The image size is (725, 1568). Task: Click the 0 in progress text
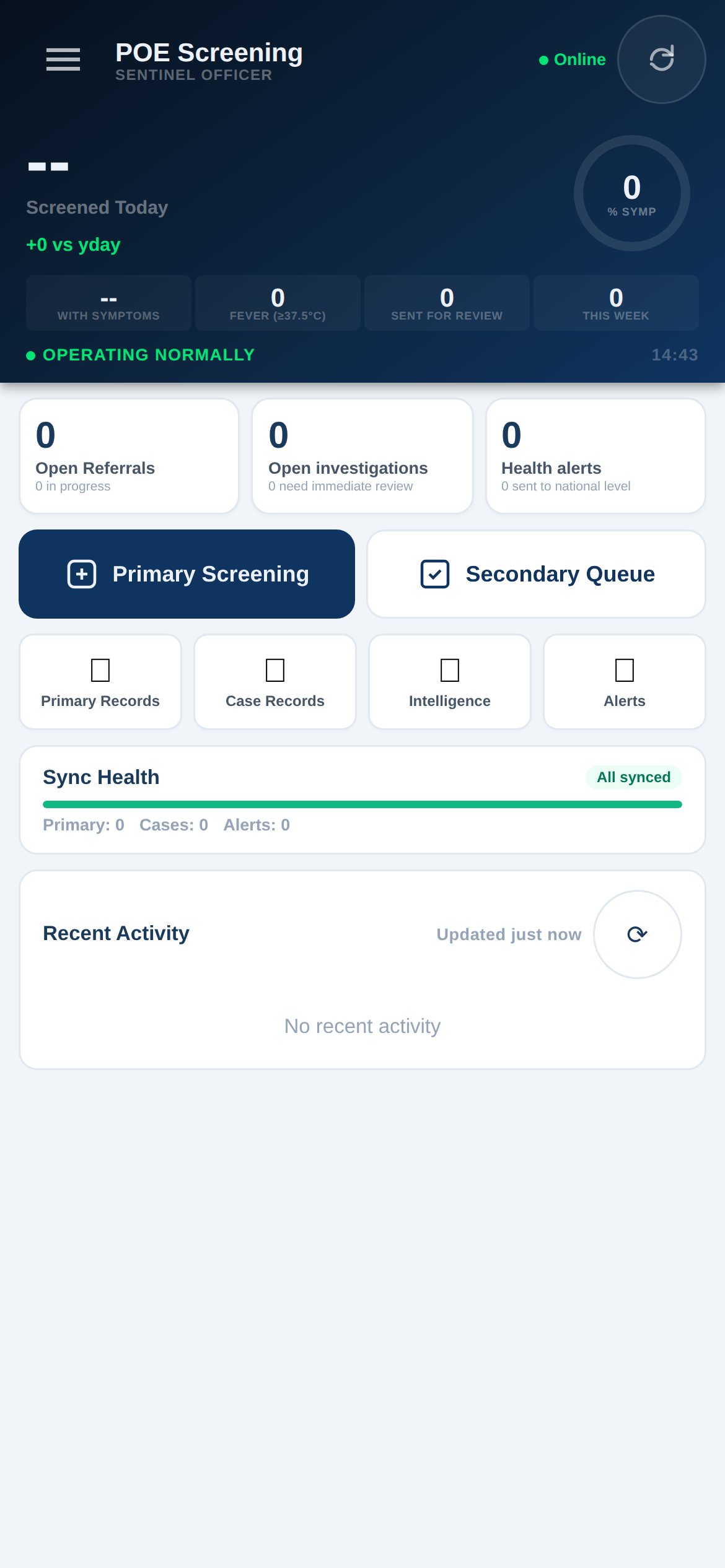72,486
